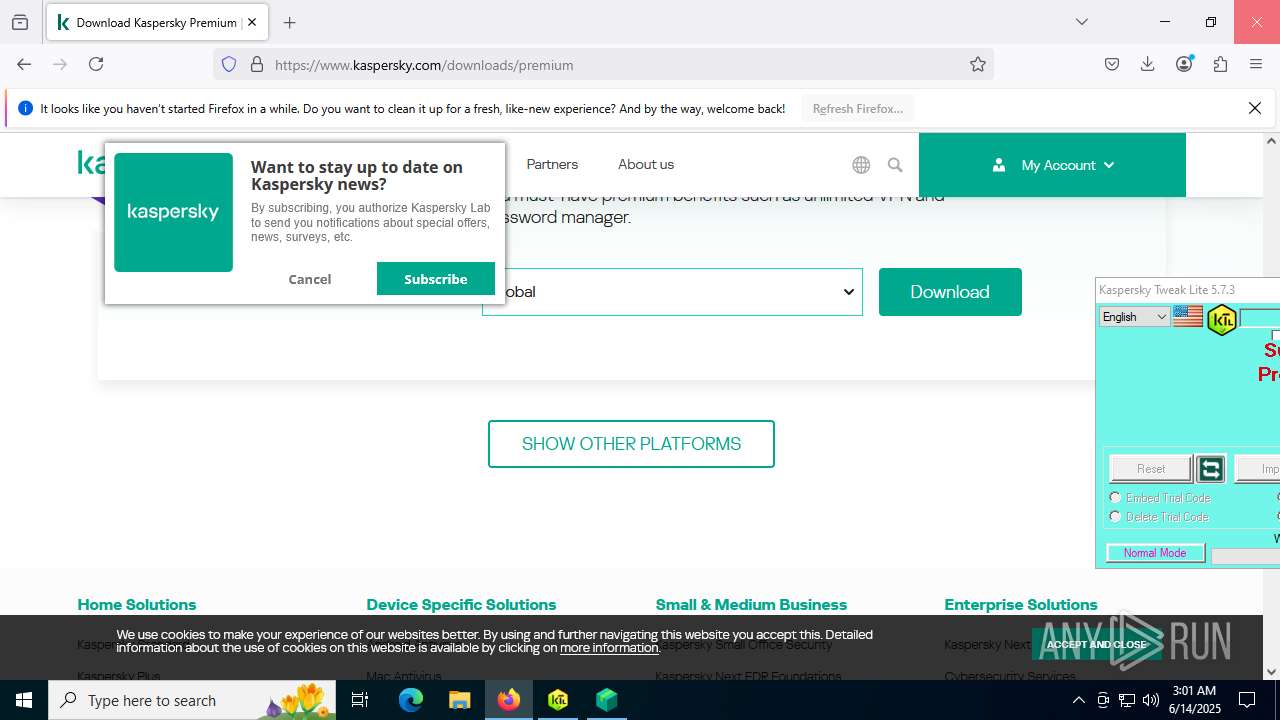This screenshot has height=720, width=1280.
Task: Click Normal Mode button in Kaspersky Tweak
Action: 1155,553
